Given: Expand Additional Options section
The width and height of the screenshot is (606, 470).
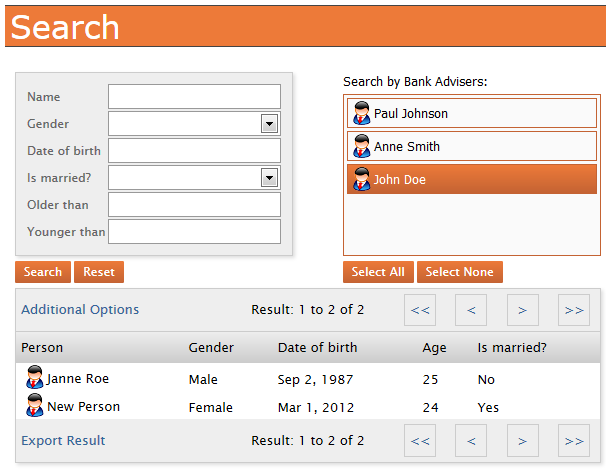Looking at the screenshot, I should coord(80,310).
